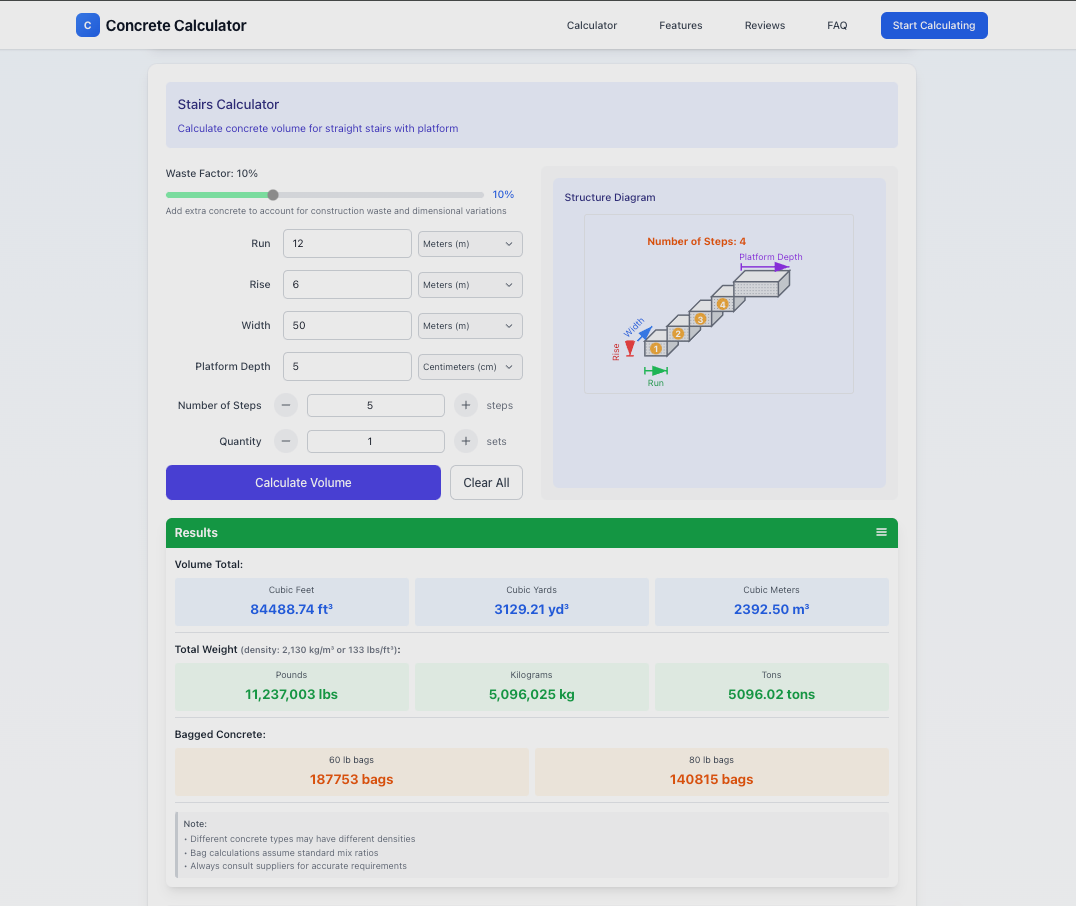Increase Number of Steps with plus icon

(x=466, y=405)
